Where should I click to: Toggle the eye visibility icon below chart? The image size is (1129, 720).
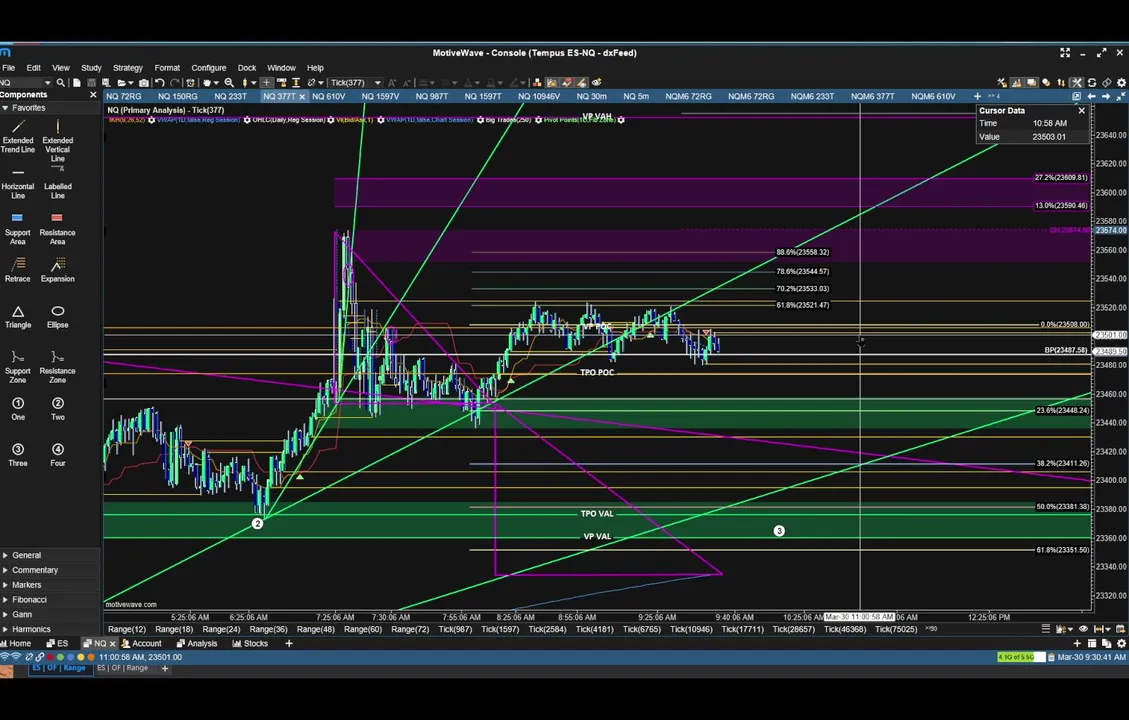click(x=1083, y=629)
